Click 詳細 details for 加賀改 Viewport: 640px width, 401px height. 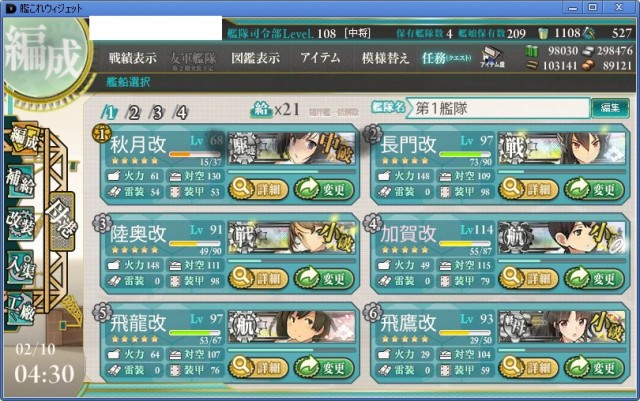coord(528,278)
